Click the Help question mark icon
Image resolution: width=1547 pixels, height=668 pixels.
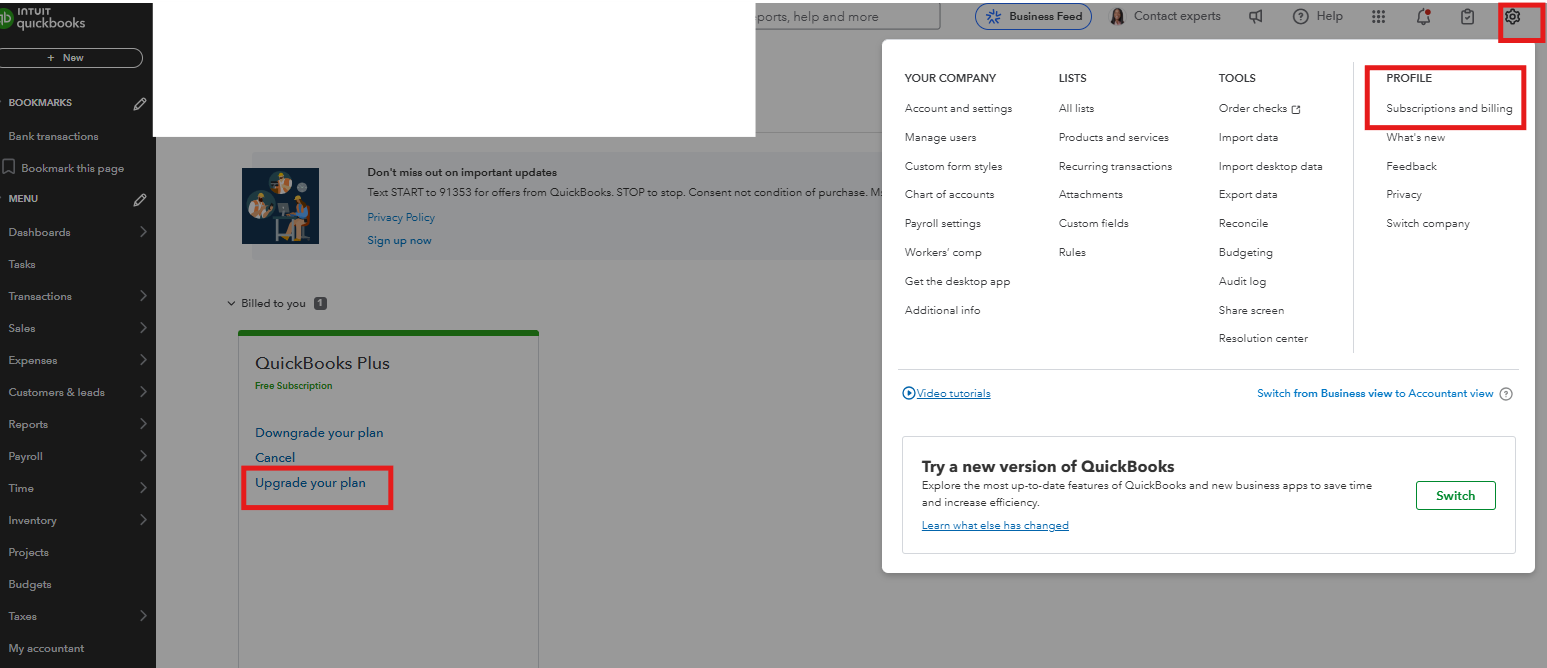(1301, 17)
